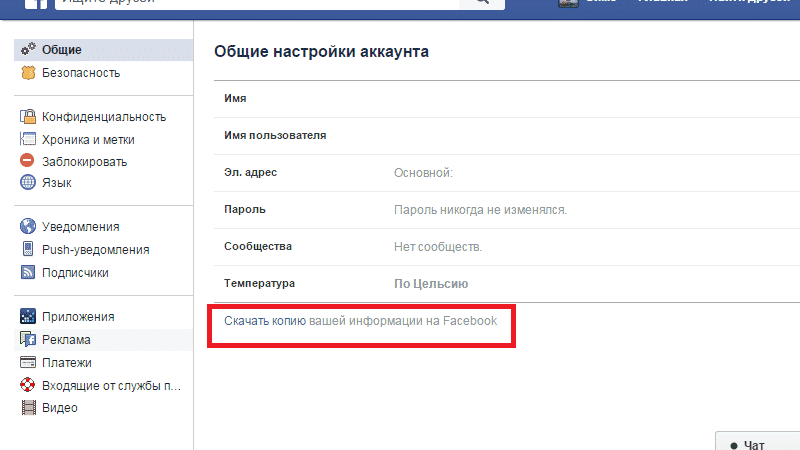Edit the Имя пользователя row
Viewport: 800px width, 450px height.
tap(507, 136)
